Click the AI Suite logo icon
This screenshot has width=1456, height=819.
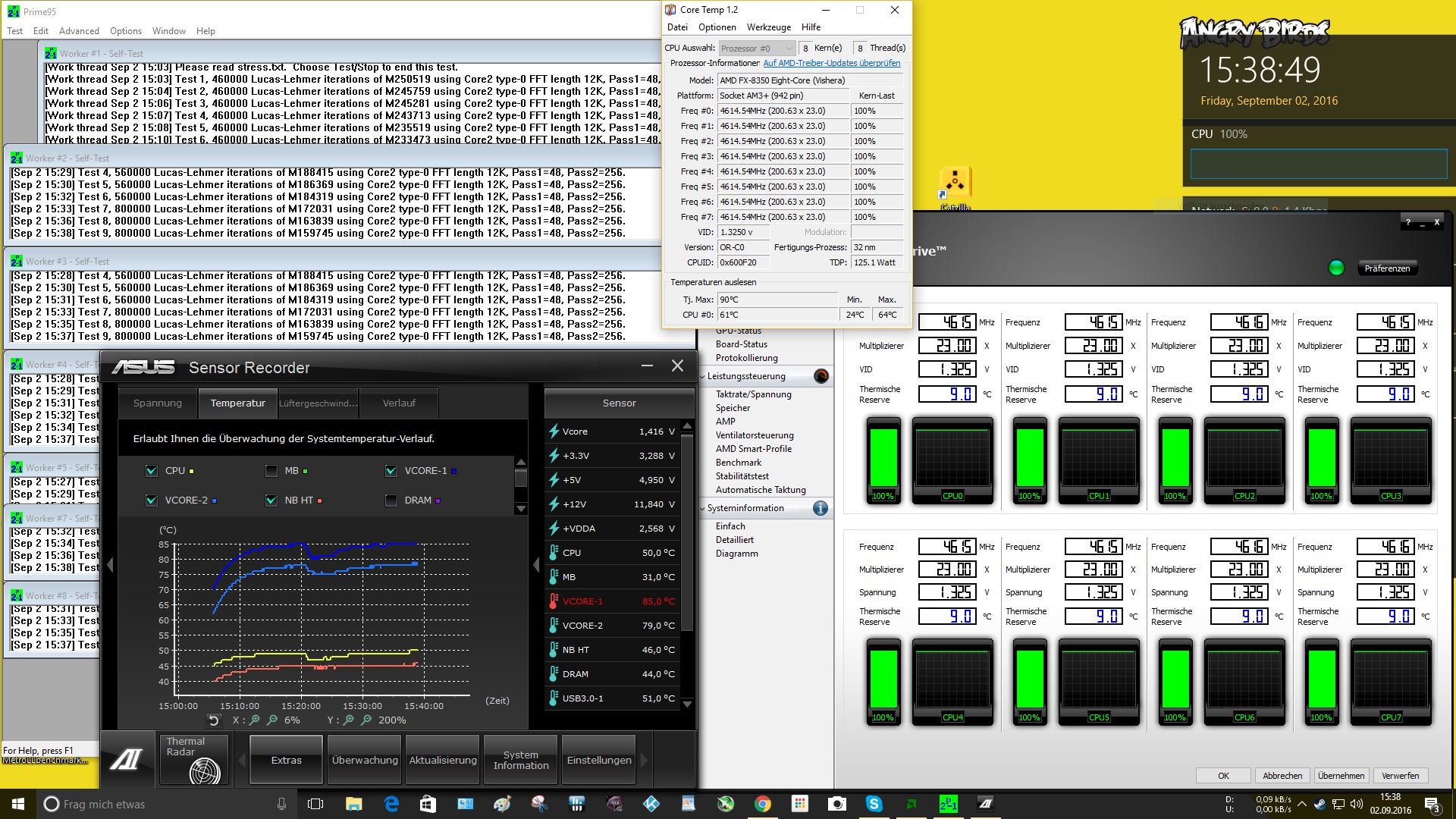[x=127, y=760]
